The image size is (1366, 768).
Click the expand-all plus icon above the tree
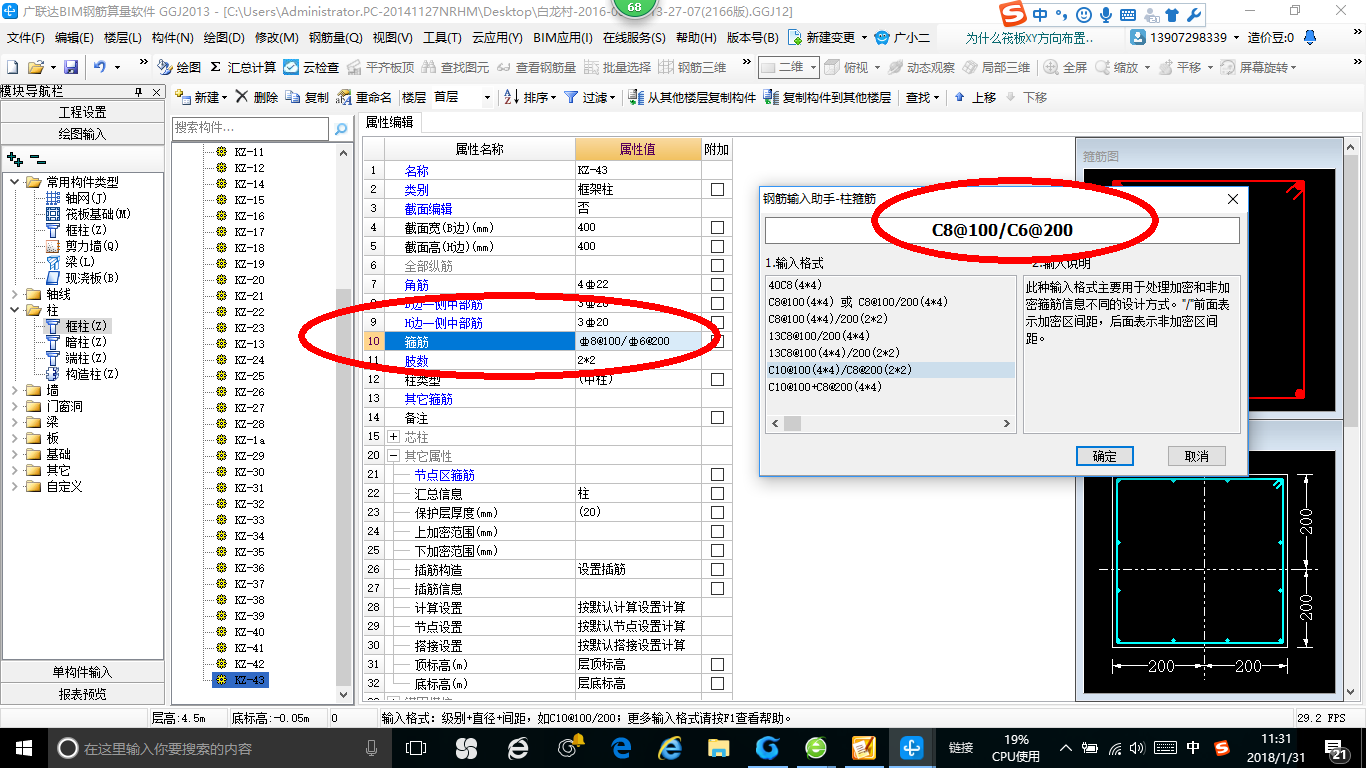14,159
